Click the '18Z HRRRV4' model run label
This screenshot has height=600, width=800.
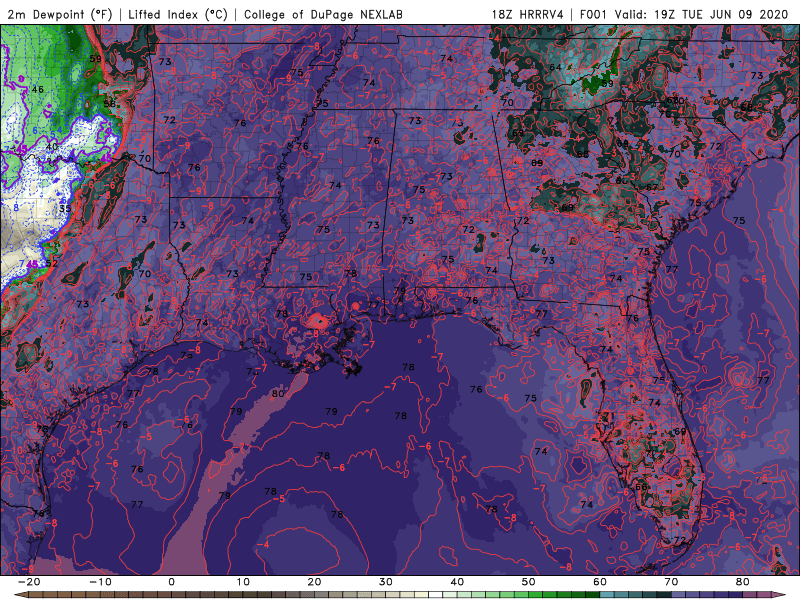[527, 14]
